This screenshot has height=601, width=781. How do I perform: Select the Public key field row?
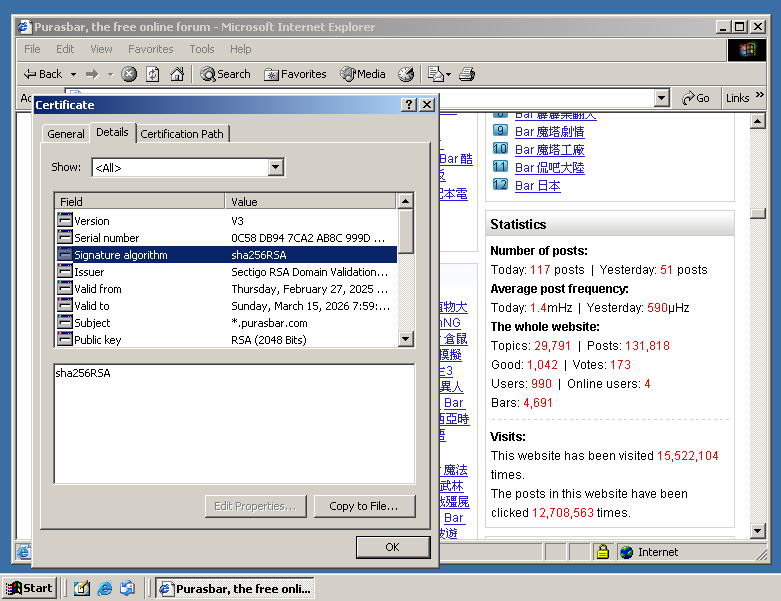(x=227, y=340)
